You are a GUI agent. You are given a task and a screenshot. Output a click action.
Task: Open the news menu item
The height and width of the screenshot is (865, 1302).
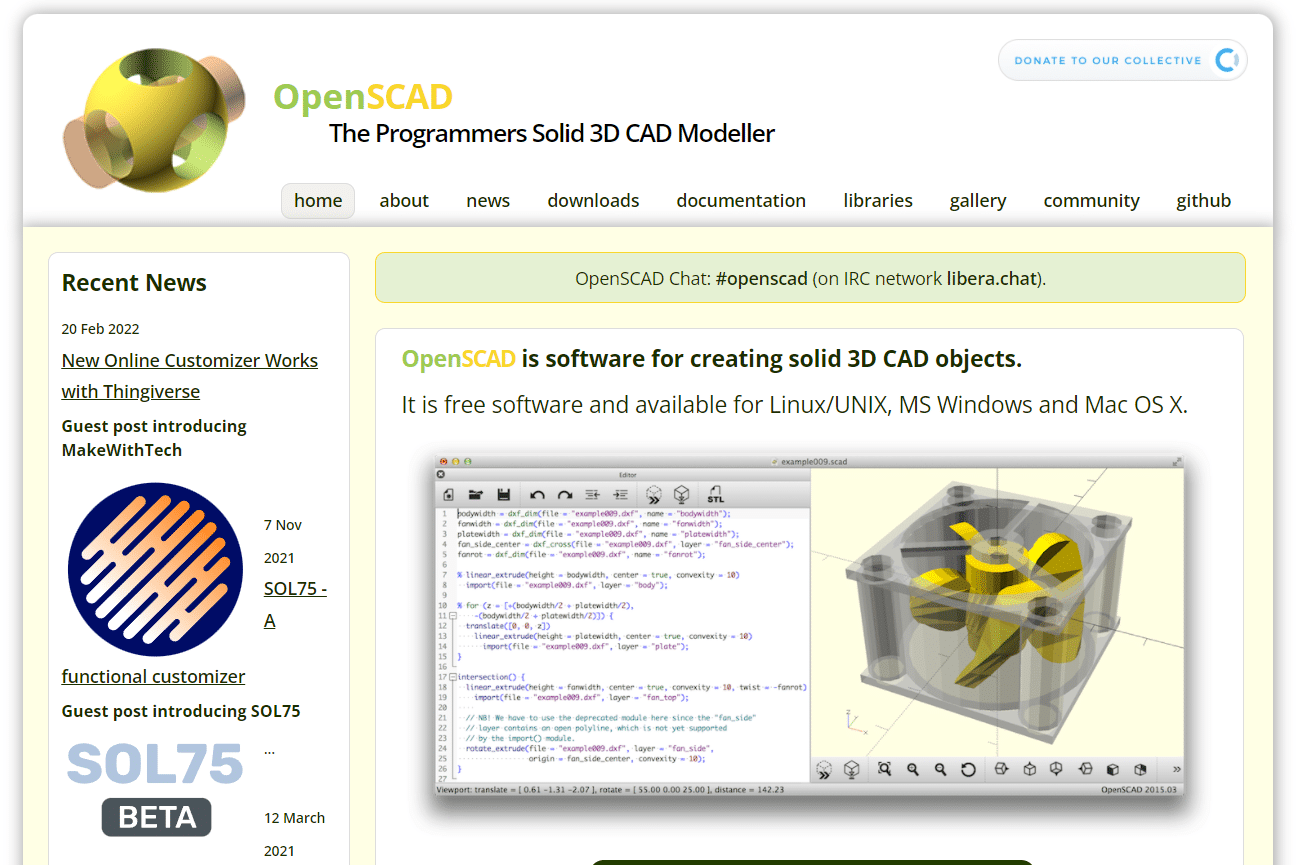(488, 200)
